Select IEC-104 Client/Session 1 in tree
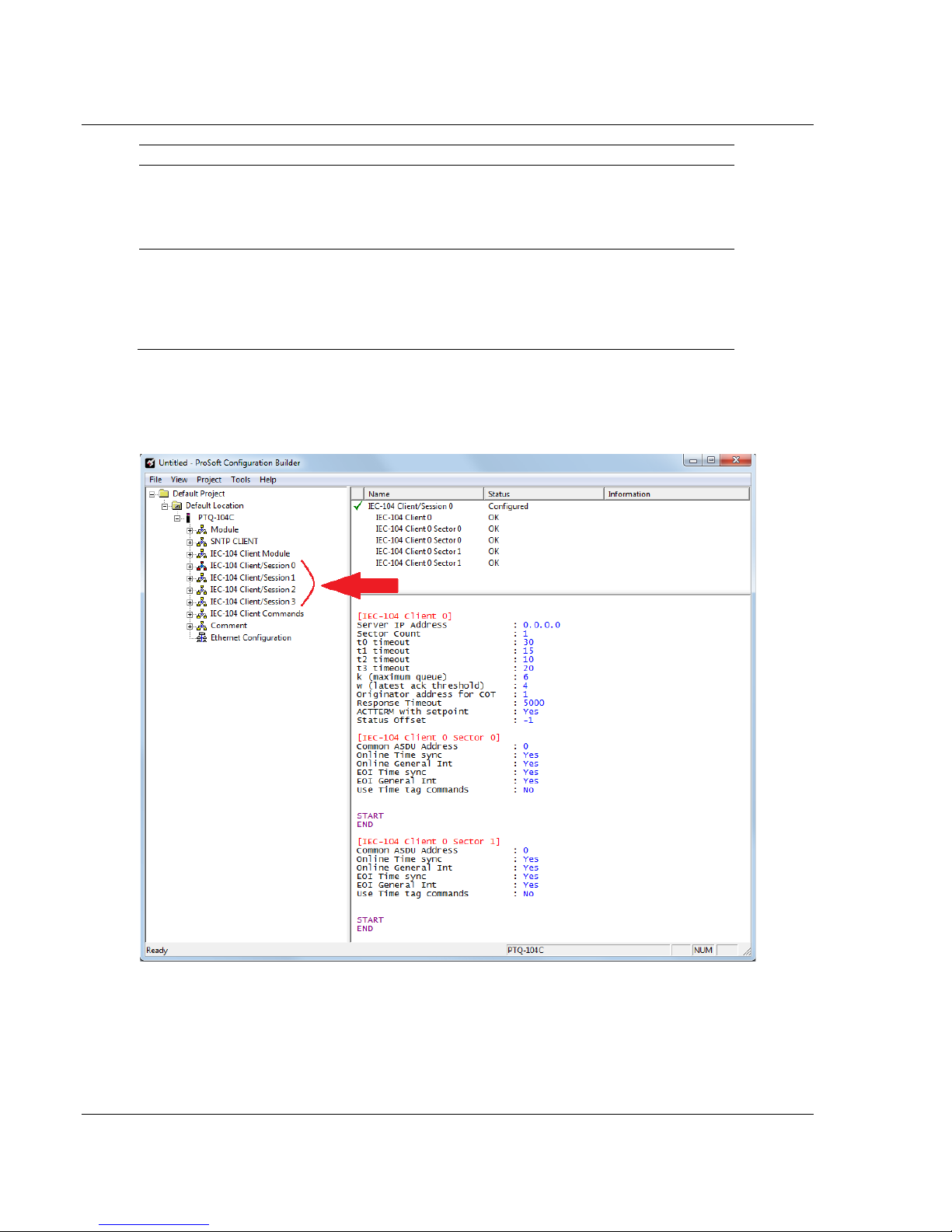The height and width of the screenshot is (1232, 952). (x=253, y=578)
